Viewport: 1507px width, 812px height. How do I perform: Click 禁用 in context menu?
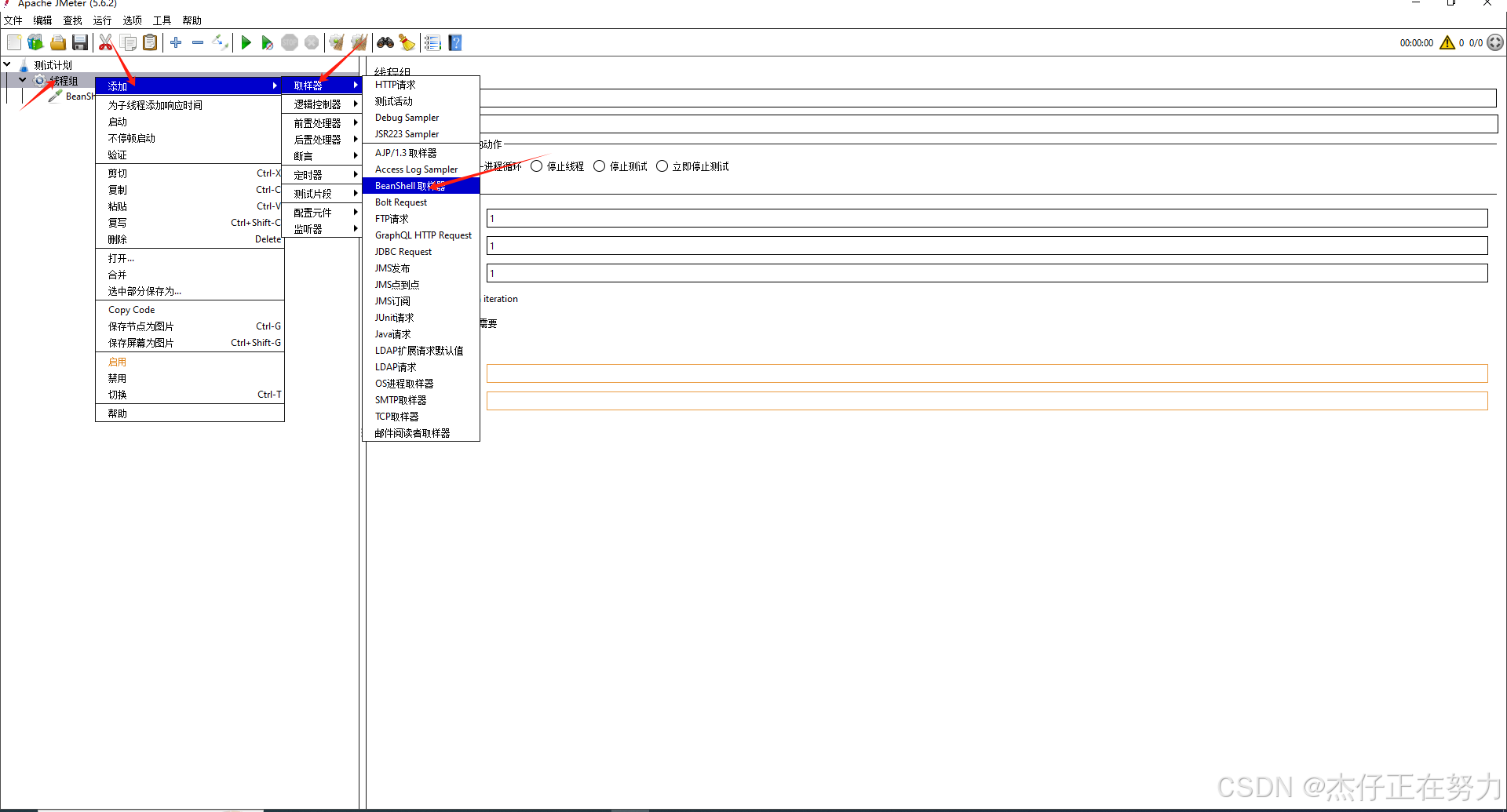pos(189,378)
